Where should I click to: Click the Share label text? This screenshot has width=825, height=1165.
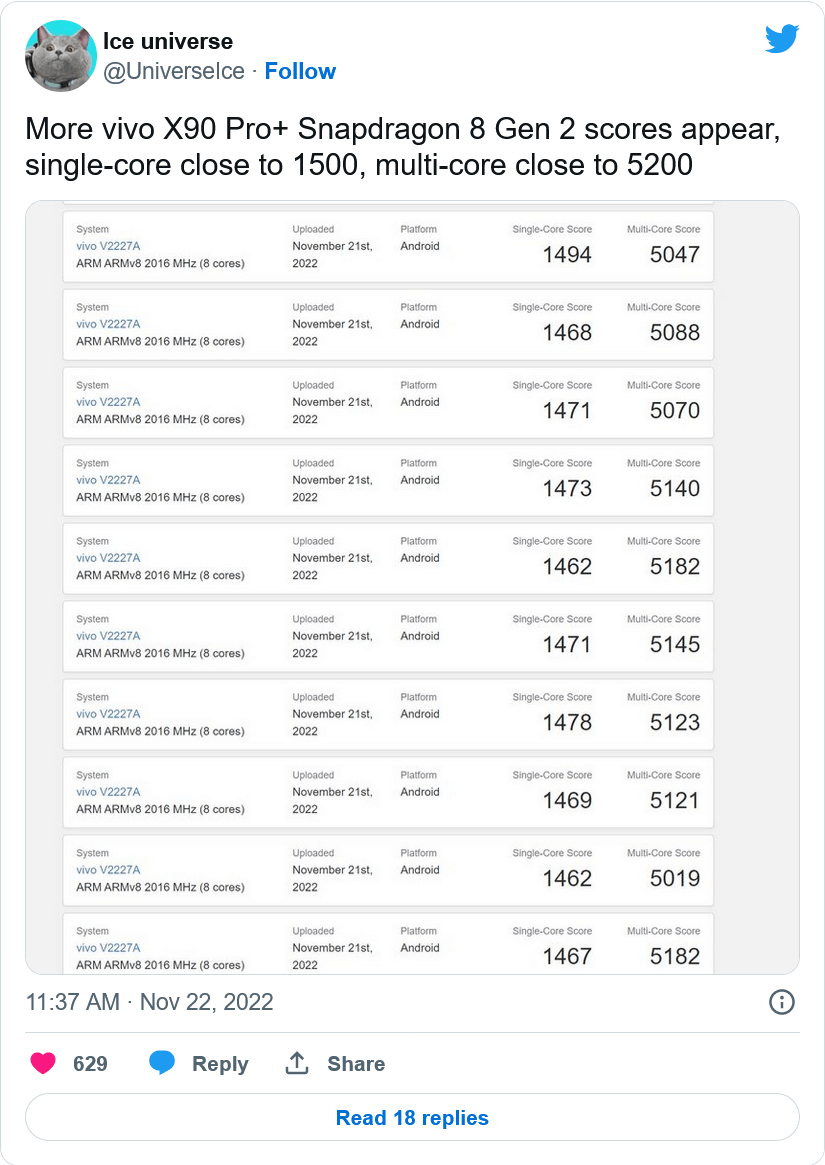point(356,1064)
